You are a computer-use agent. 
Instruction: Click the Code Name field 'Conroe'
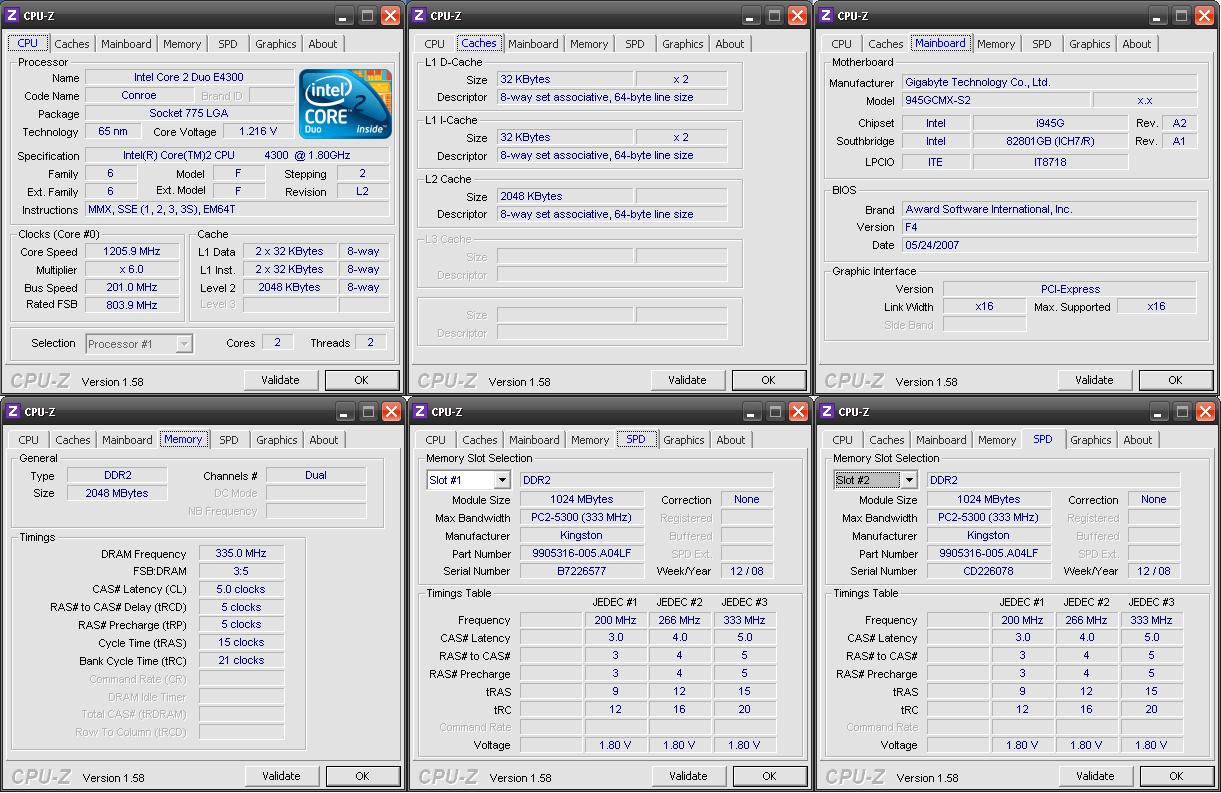(x=139, y=96)
